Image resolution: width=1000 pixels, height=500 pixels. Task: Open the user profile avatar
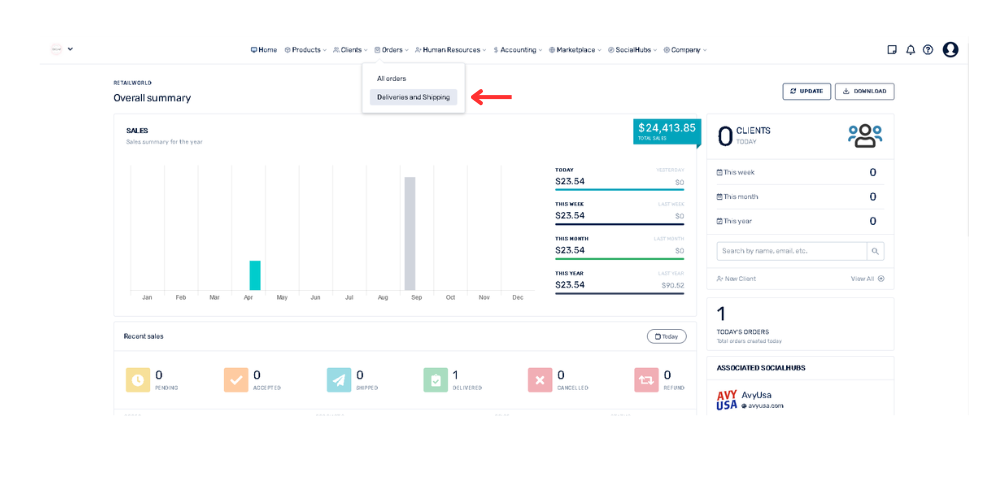950,50
